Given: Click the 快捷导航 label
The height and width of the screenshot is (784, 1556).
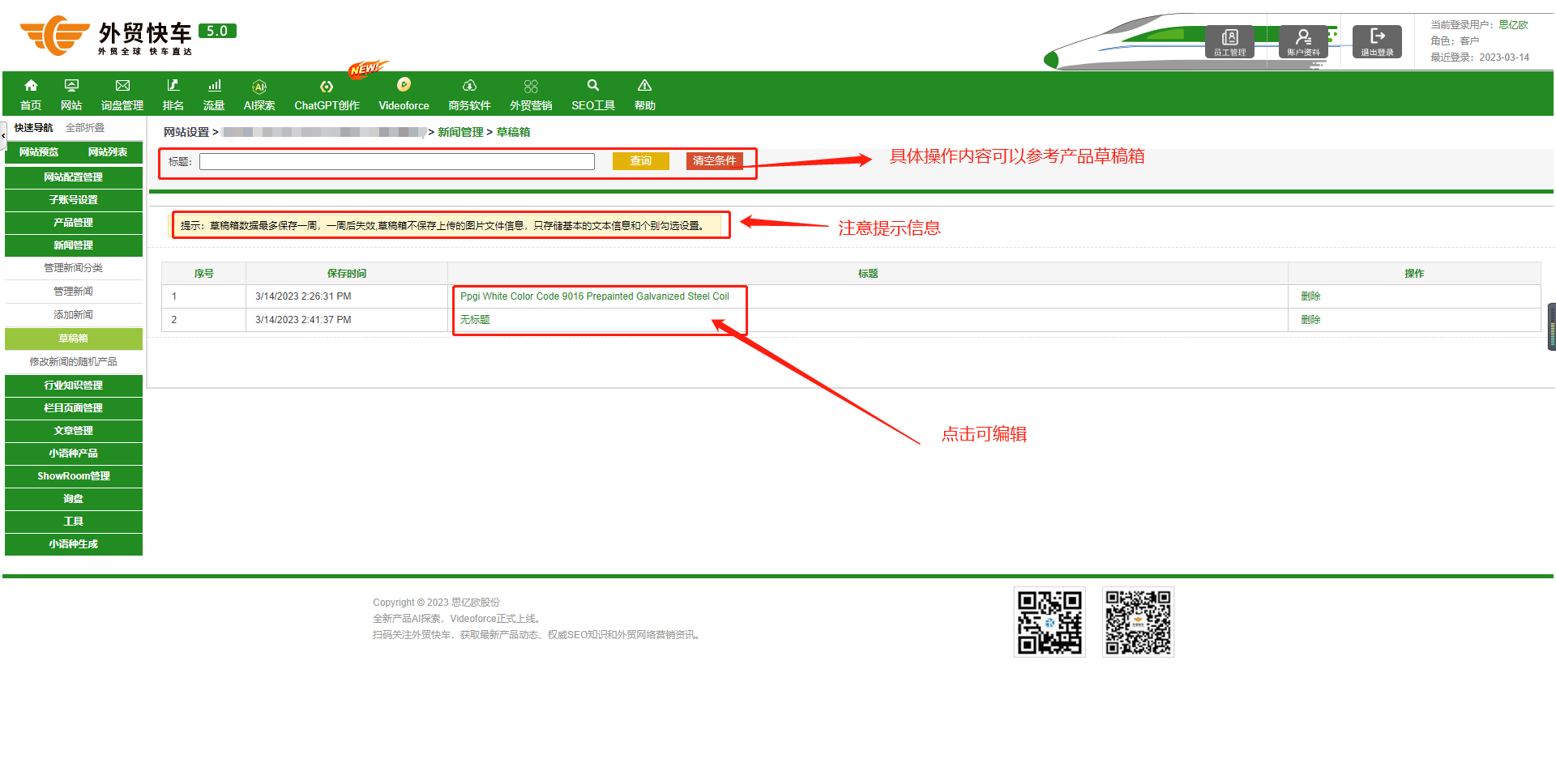Looking at the screenshot, I should click(33, 128).
